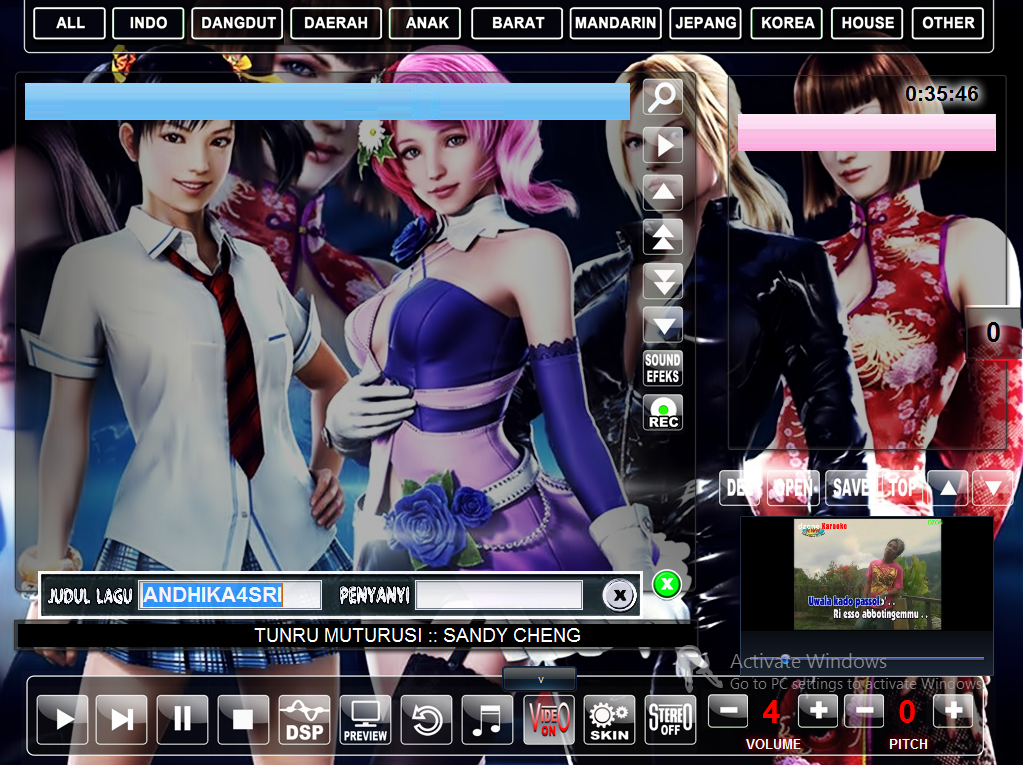Screen dimensions: 1023x765
Task: Move playlist item down arrow
Action: [993, 487]
